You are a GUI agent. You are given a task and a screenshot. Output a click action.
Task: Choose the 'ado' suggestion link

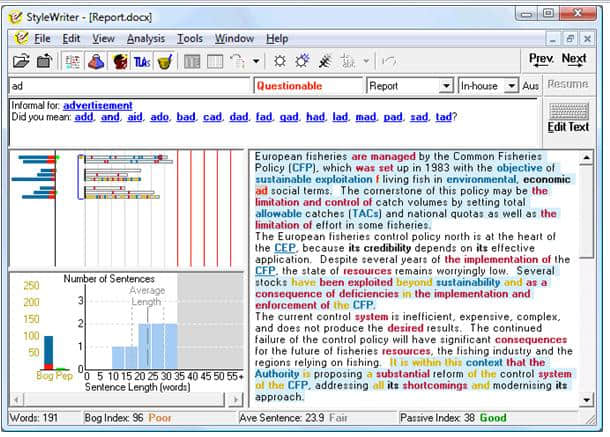160,117
